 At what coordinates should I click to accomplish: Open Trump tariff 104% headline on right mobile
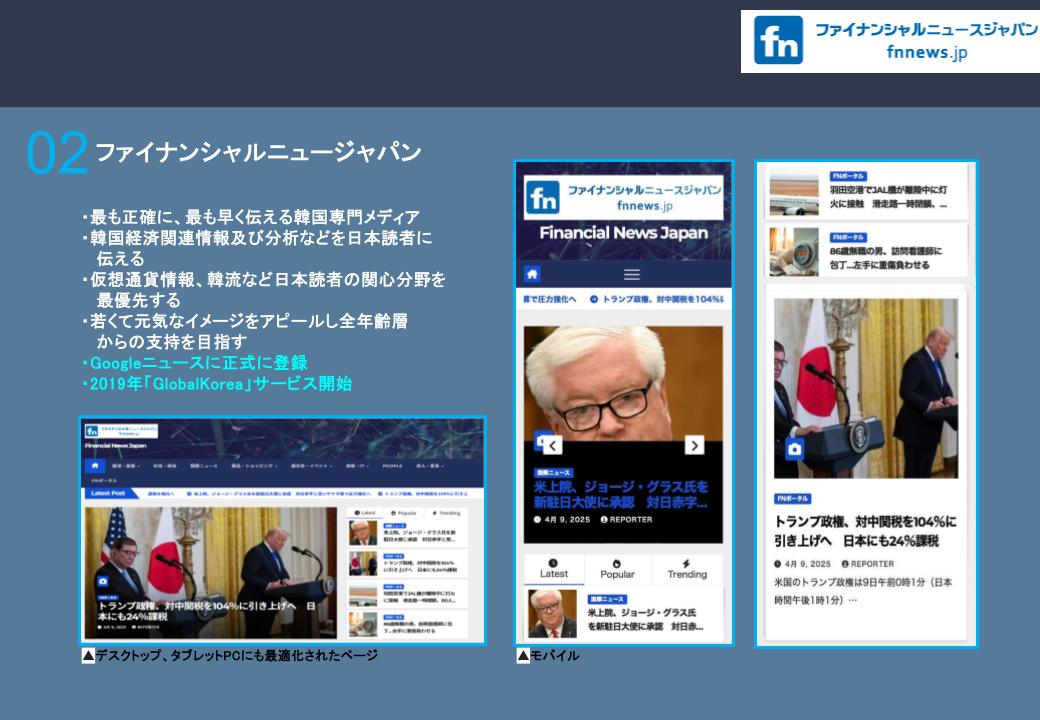point(865,531)
